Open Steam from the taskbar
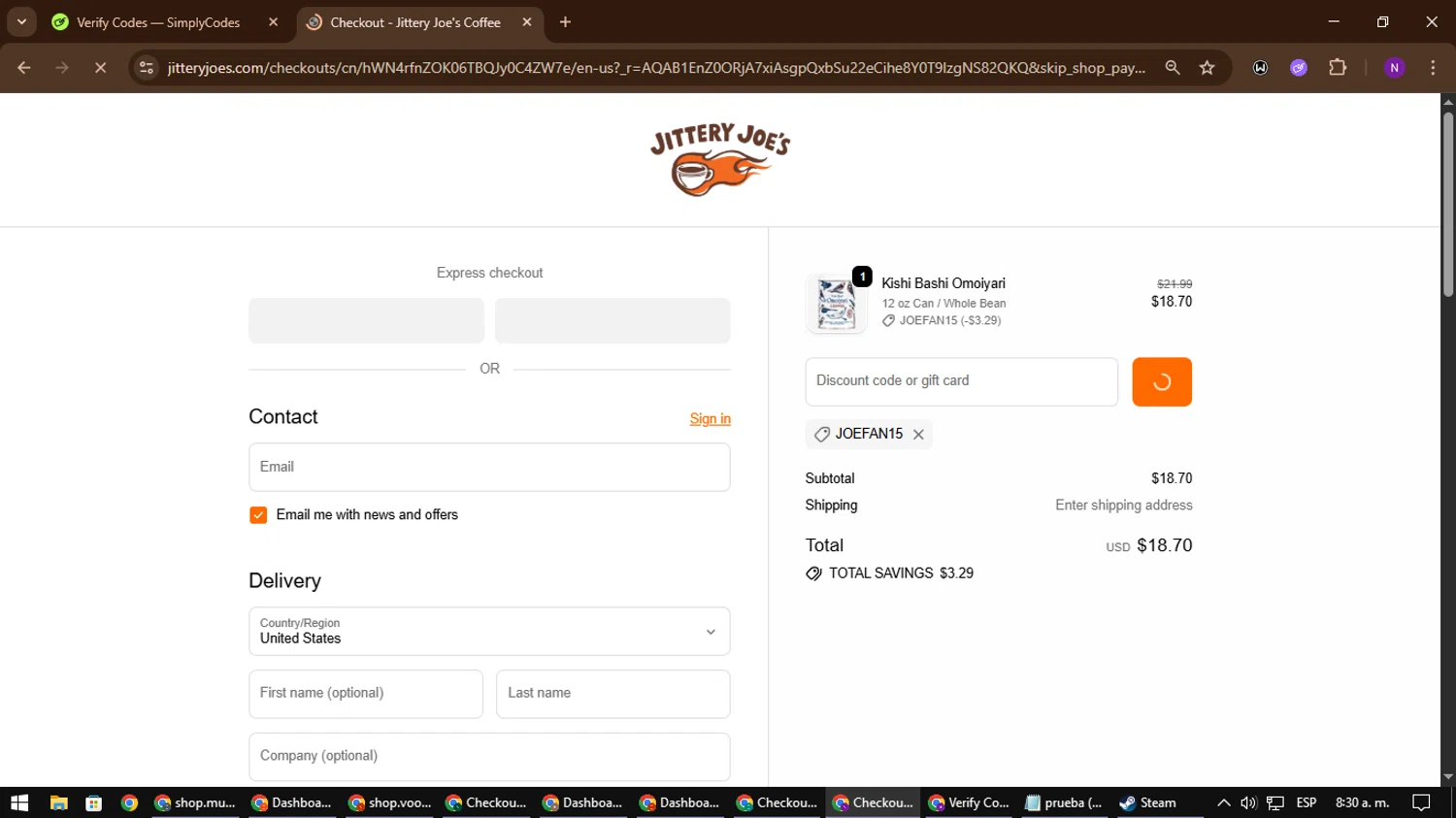Screen dimensions: 1456x818 [1148, 802]
